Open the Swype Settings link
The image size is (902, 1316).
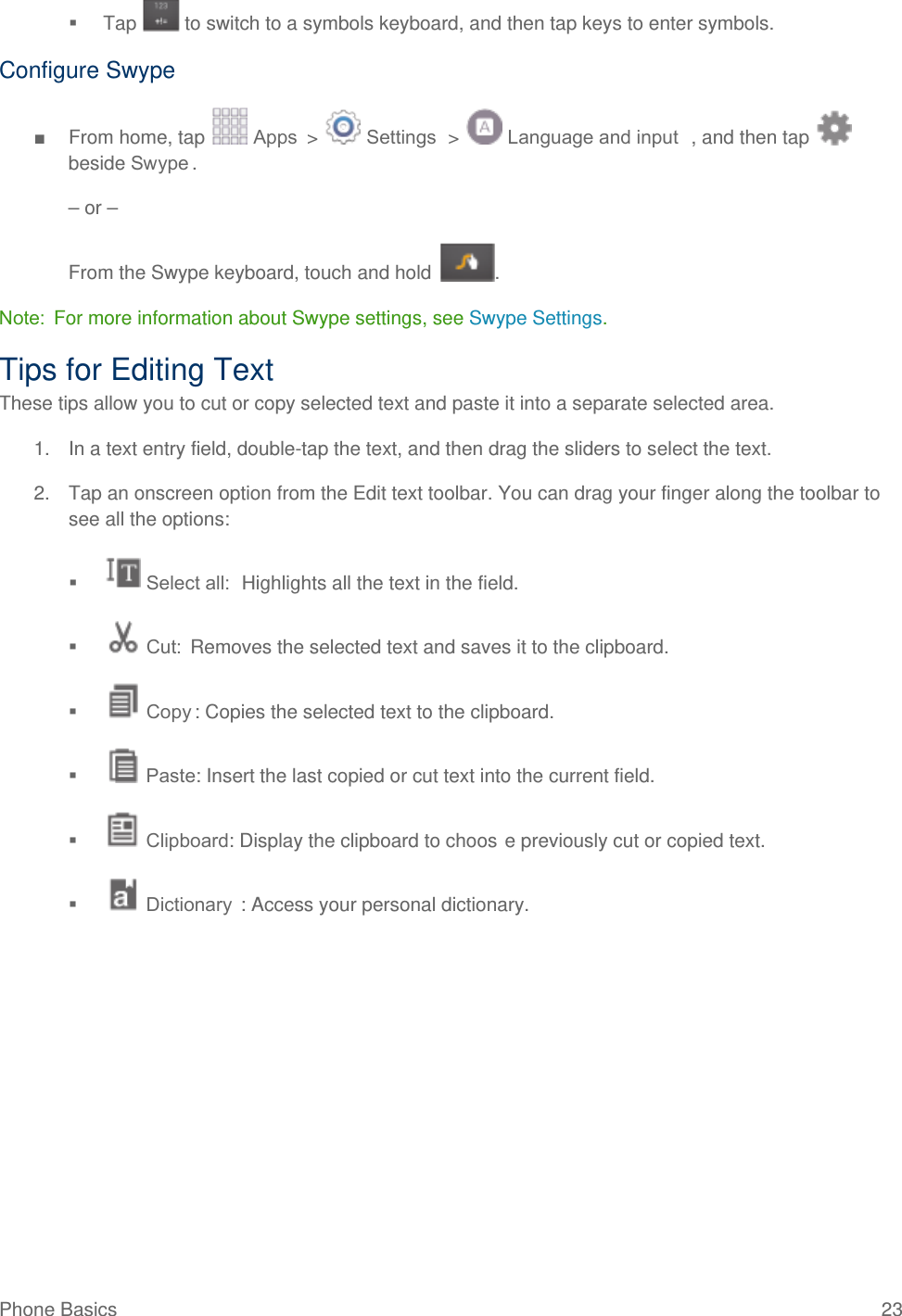pos(536,318)
